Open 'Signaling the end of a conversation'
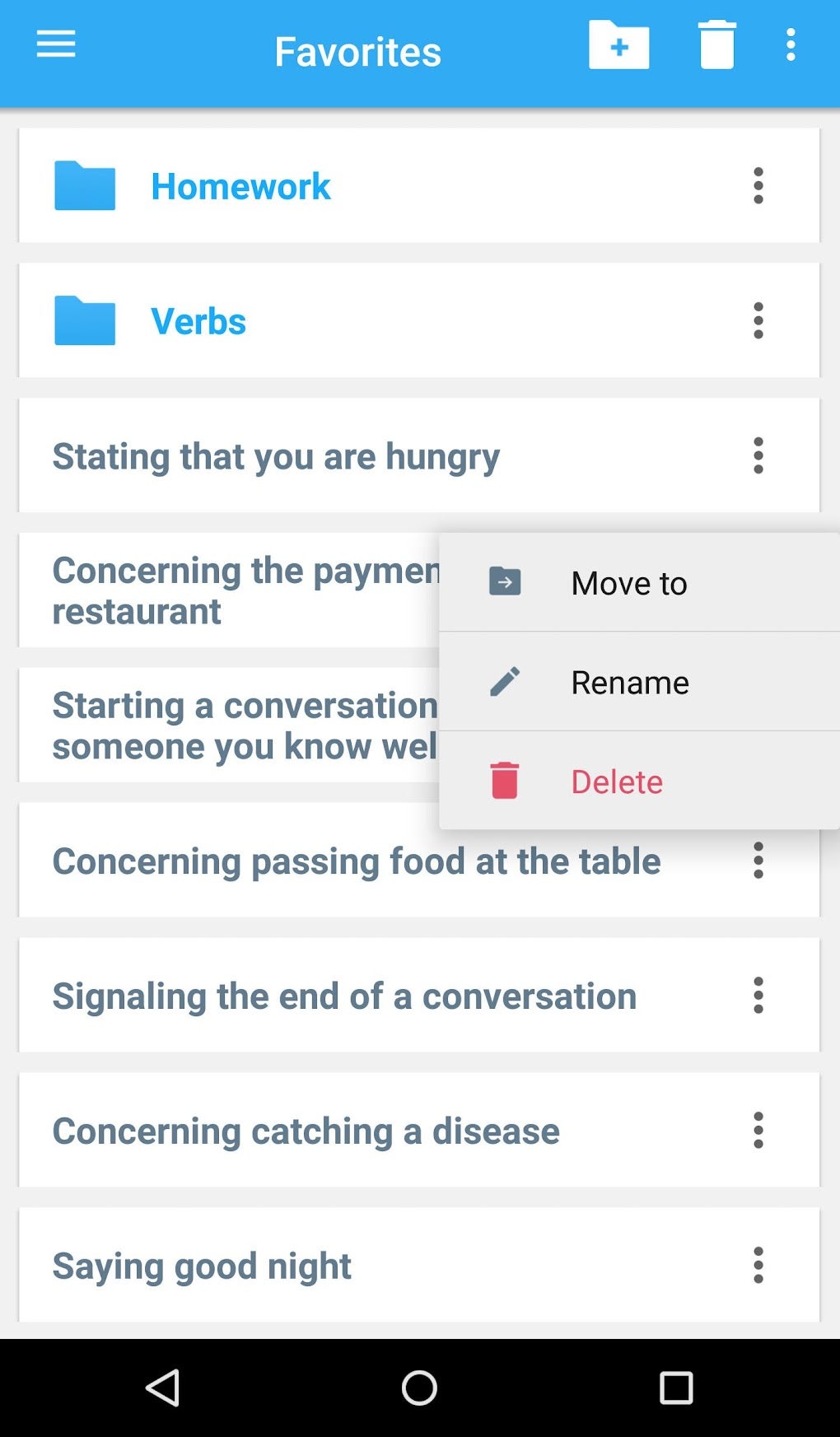840x1437 pixels. click(x=344, y=996)
